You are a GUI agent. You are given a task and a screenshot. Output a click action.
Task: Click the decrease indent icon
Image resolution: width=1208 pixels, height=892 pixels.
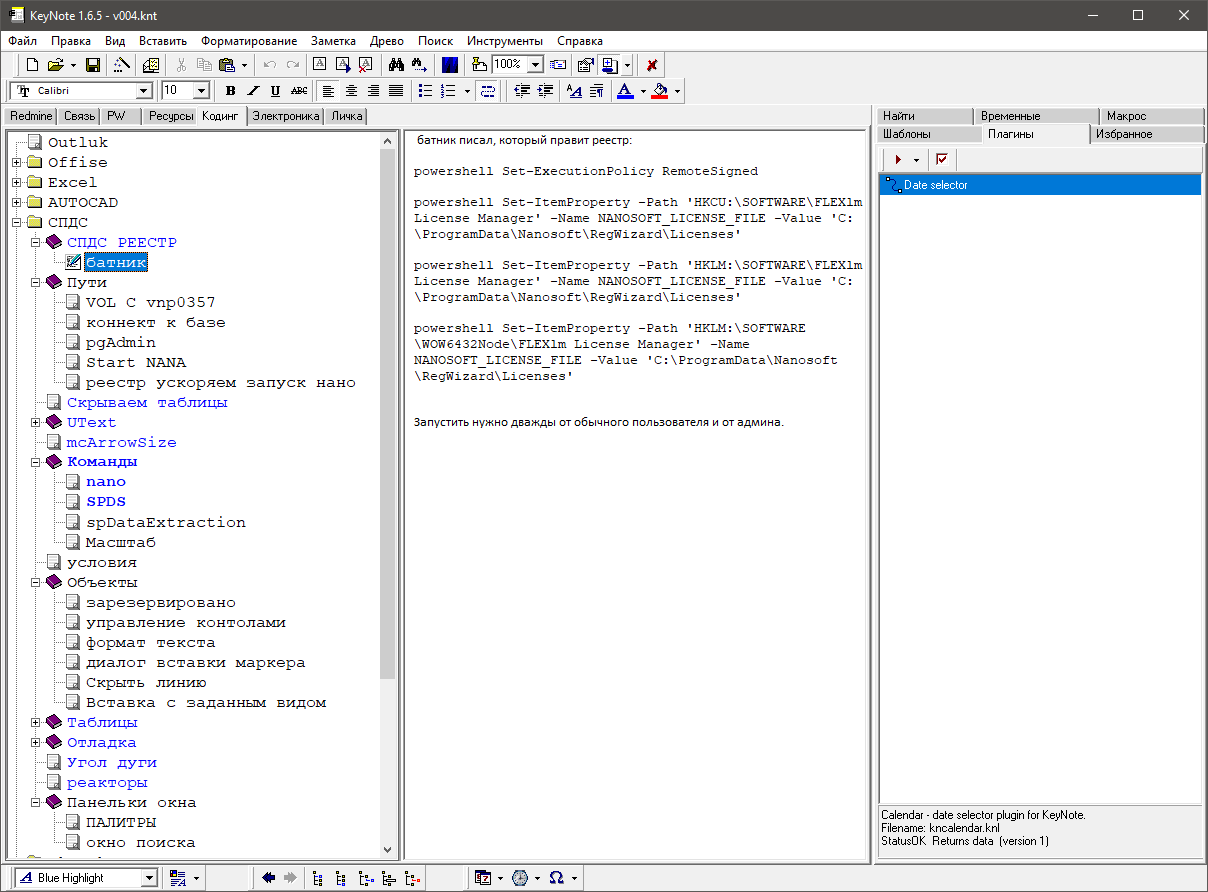point(522,91)
